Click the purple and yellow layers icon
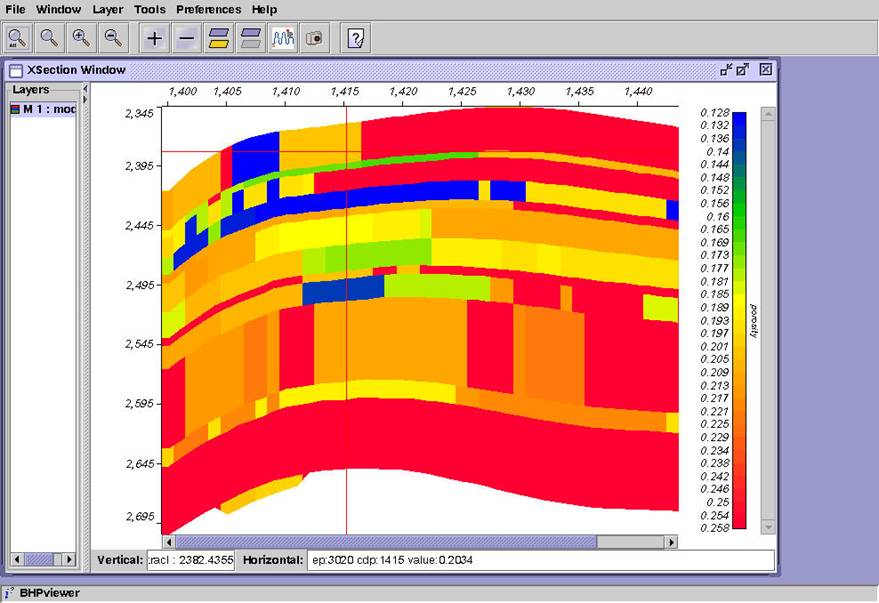879x603 pixels. [x=219, y=38]
